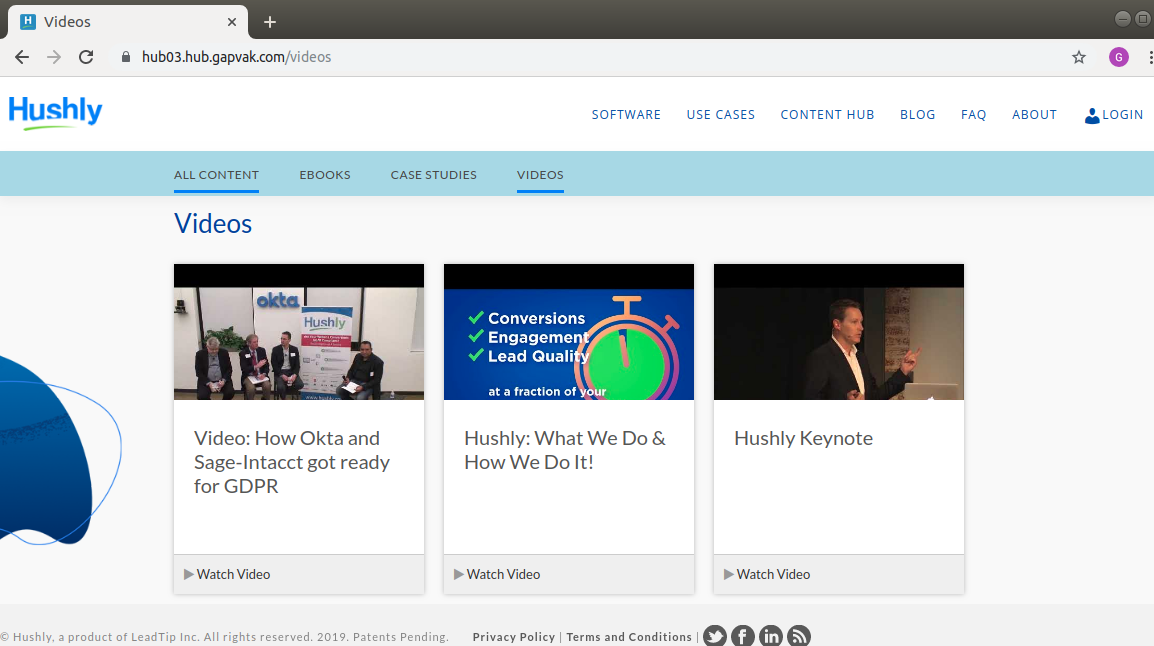Click the address bar URL

(236, 57)
